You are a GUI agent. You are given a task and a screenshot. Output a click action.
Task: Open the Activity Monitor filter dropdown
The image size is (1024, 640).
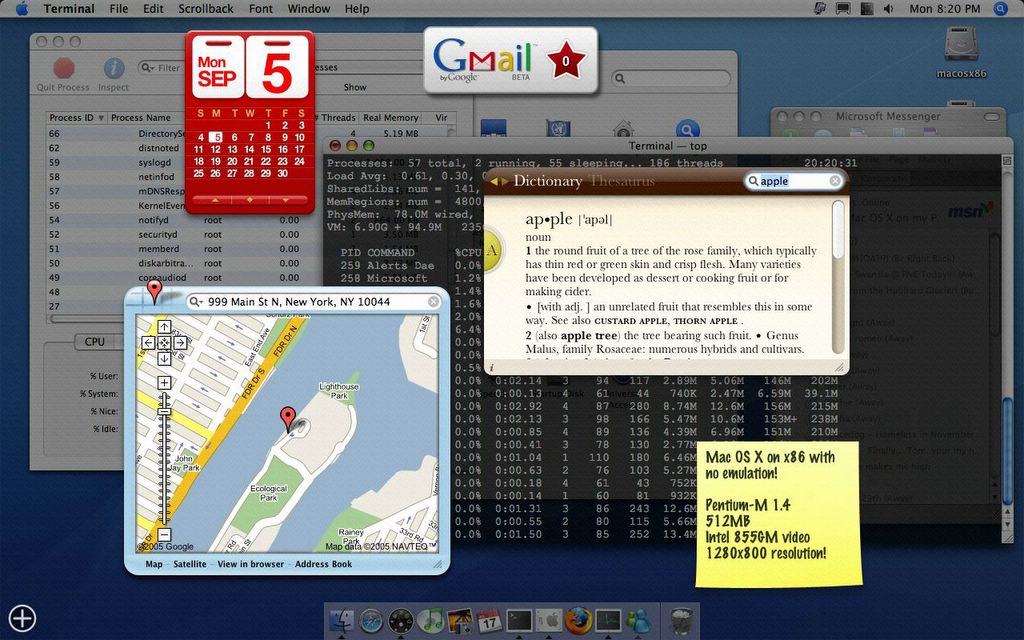(147, 68)
